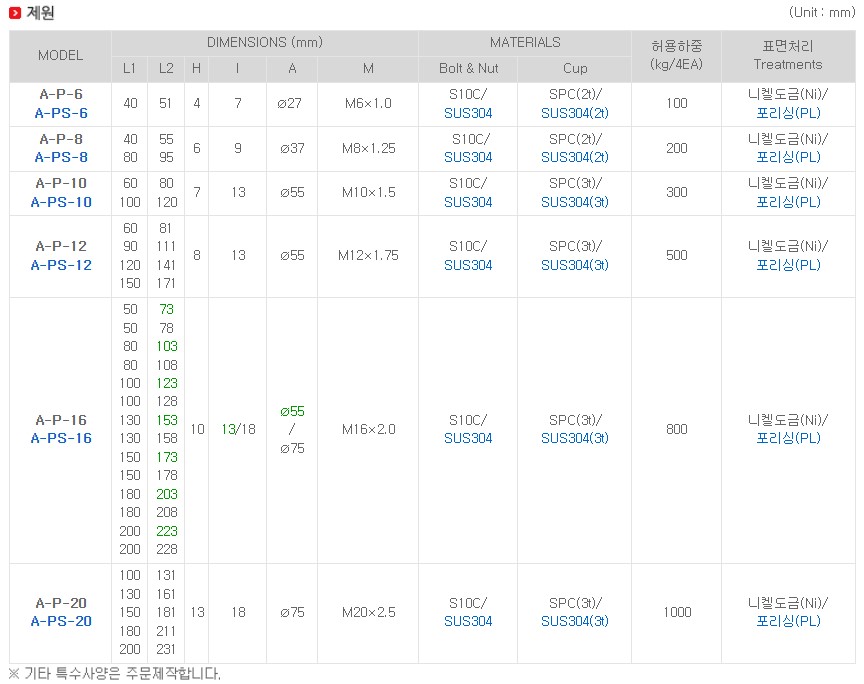This screenshot has height=684, width=864.
Task: Click the M10×1.5 thread value
Action: click(368, 192)
